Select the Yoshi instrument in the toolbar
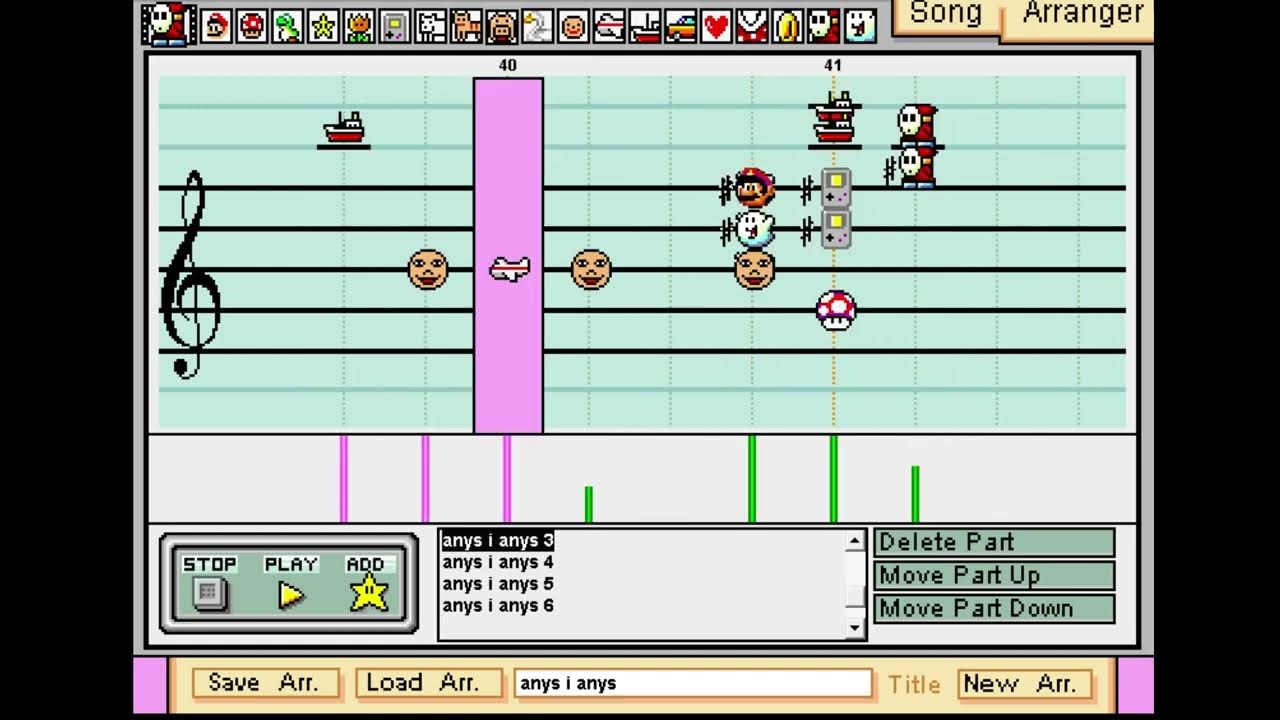1280x720 pixels. click(288, 26)
